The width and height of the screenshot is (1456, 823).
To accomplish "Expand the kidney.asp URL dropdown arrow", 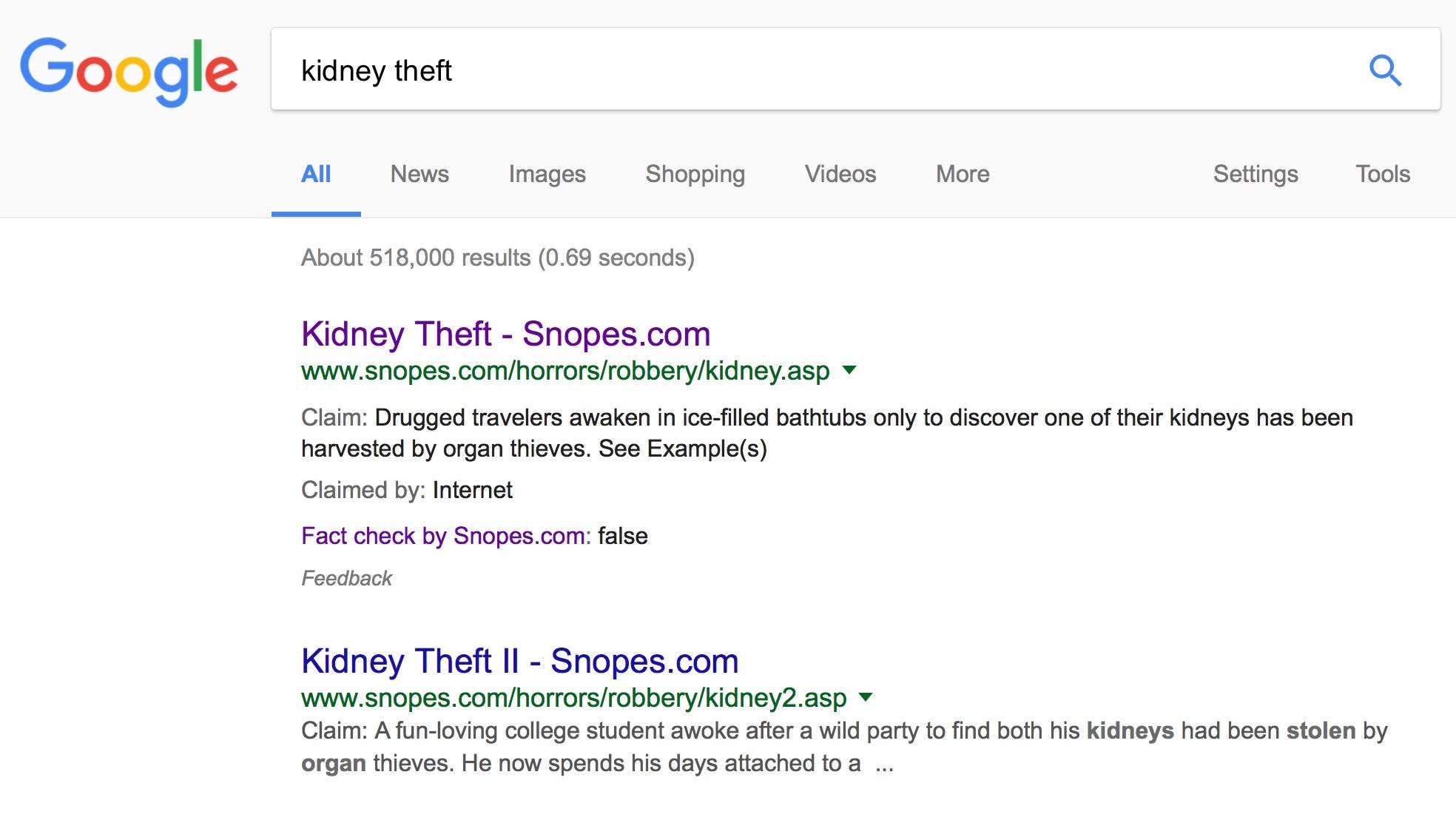I will coord(849,370).
